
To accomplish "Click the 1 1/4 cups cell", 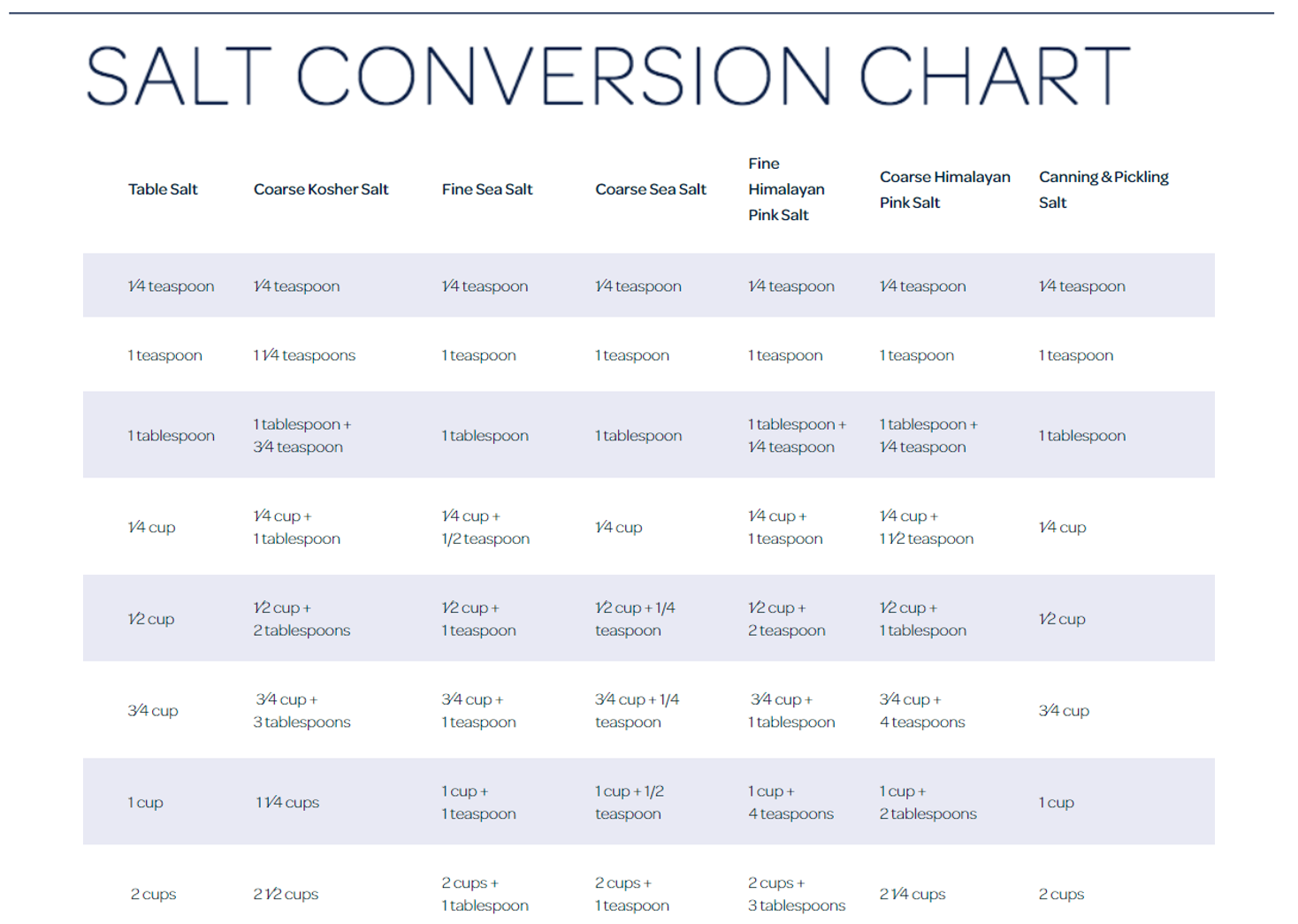I will point(287,803).
